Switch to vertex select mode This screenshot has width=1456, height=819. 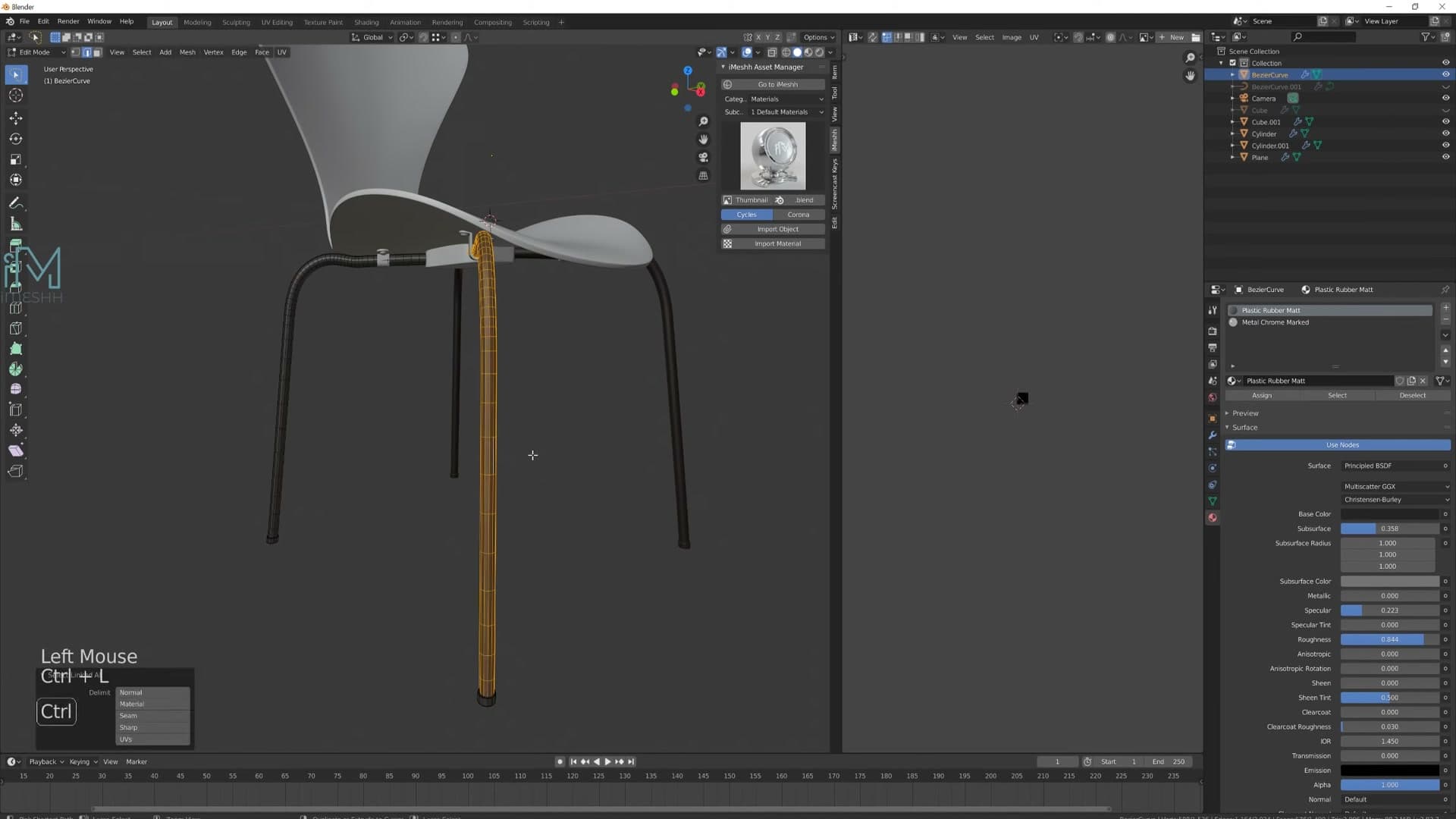[75, 52]
